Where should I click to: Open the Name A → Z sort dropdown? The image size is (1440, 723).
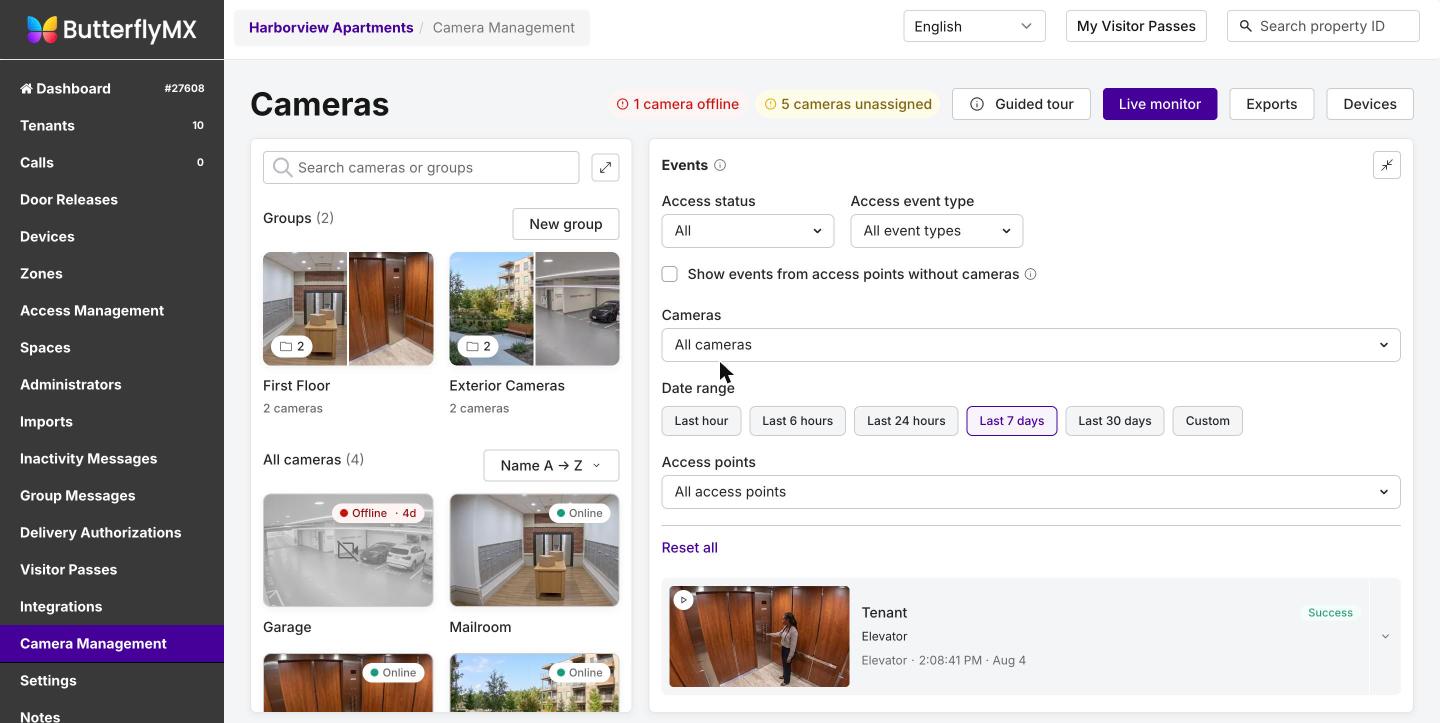click(551, 466)
